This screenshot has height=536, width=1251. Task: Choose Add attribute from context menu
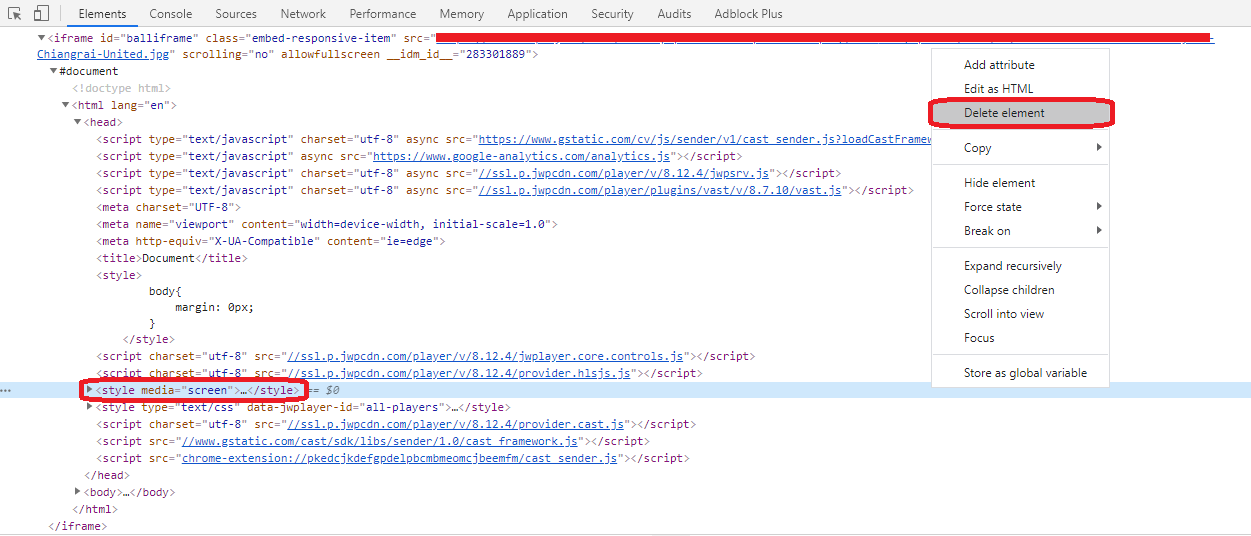[1020, 65]
